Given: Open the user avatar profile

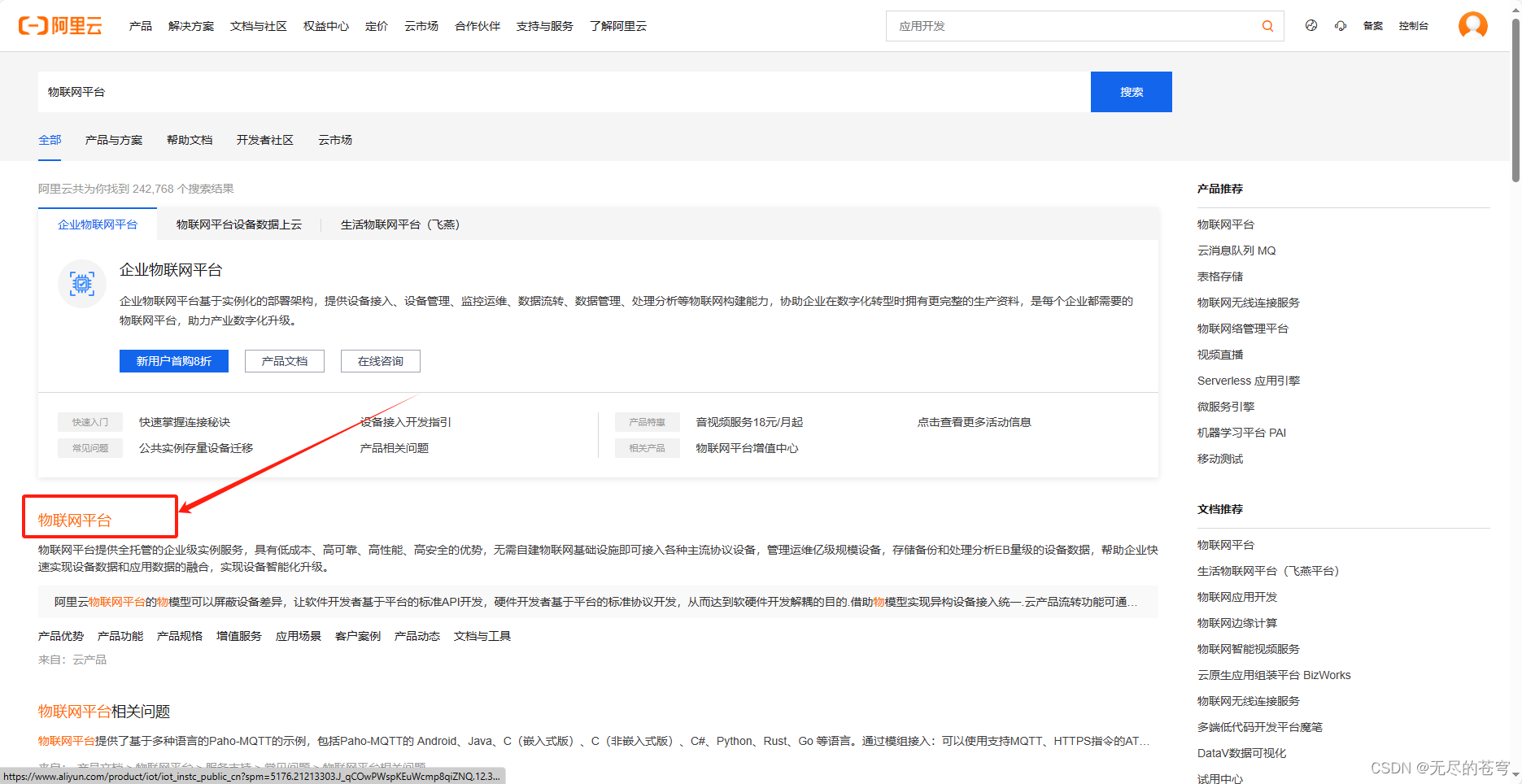Looking at the screenshot, I should pos(1473,25).
